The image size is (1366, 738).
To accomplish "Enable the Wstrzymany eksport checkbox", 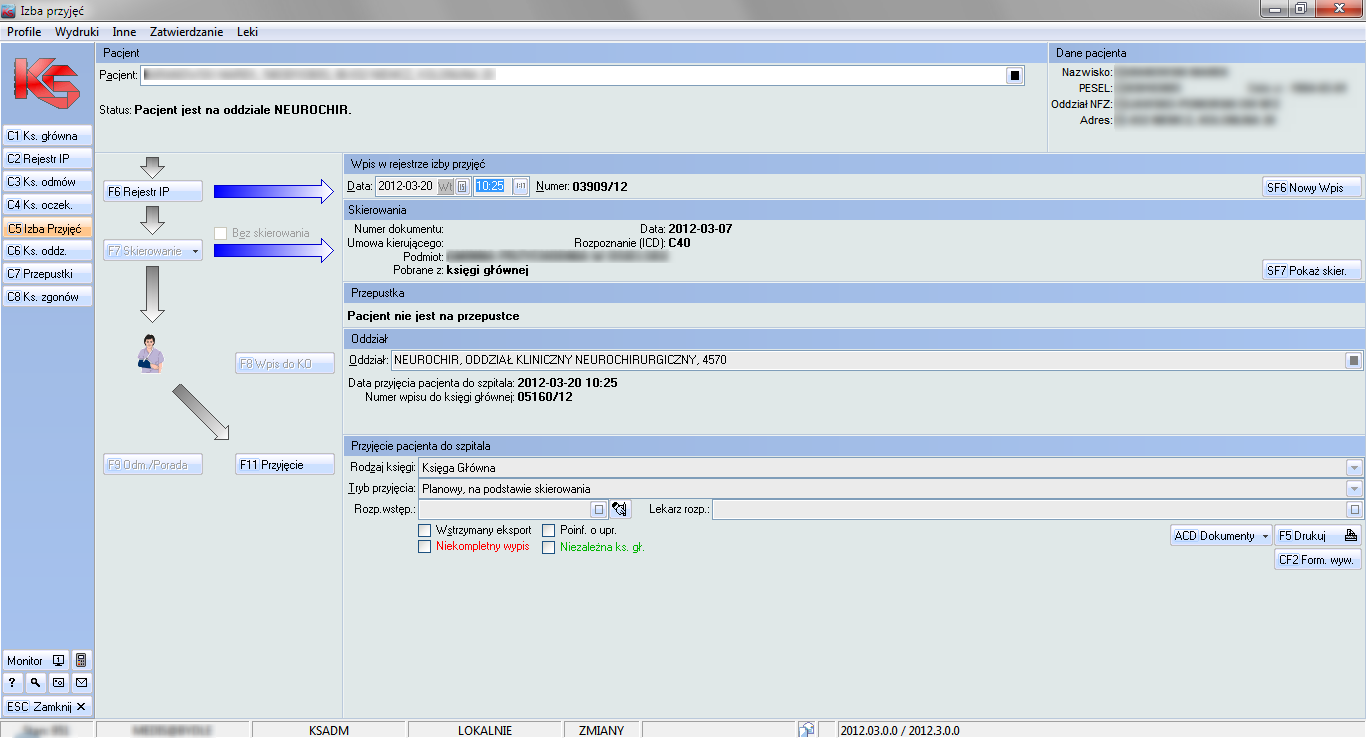I will 425,530.
